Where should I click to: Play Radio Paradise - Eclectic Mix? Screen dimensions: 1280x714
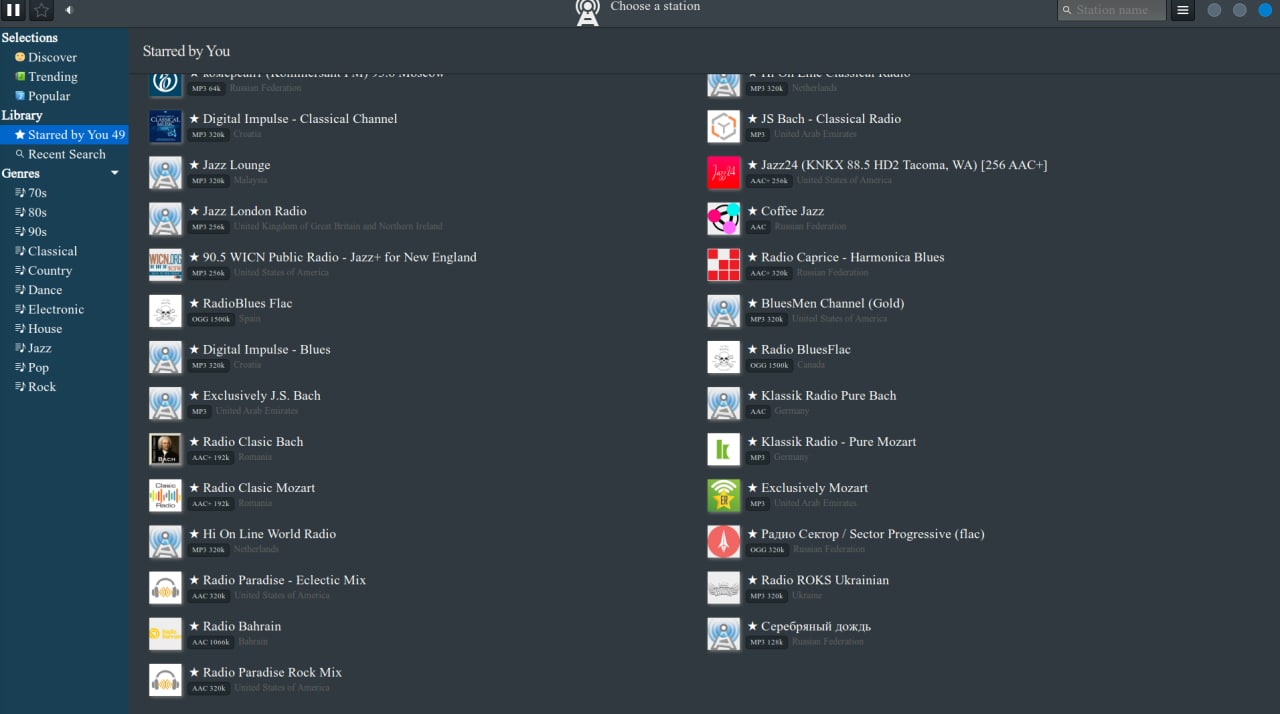point(284,580)
